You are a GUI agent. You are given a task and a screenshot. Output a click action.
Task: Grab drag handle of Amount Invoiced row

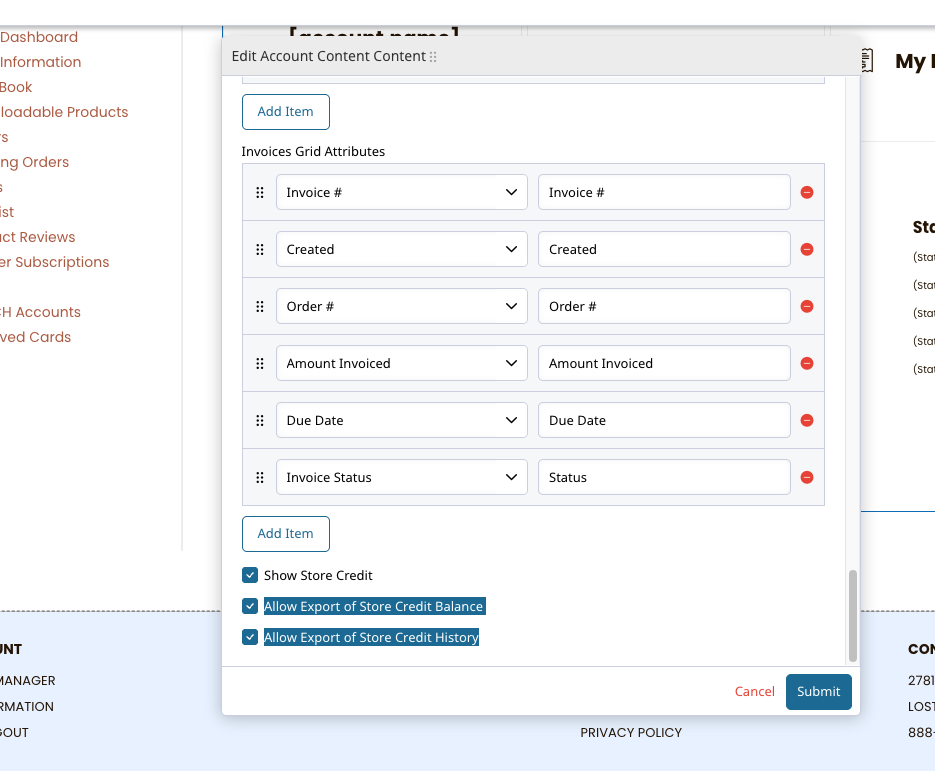click(x=260, y=363)
